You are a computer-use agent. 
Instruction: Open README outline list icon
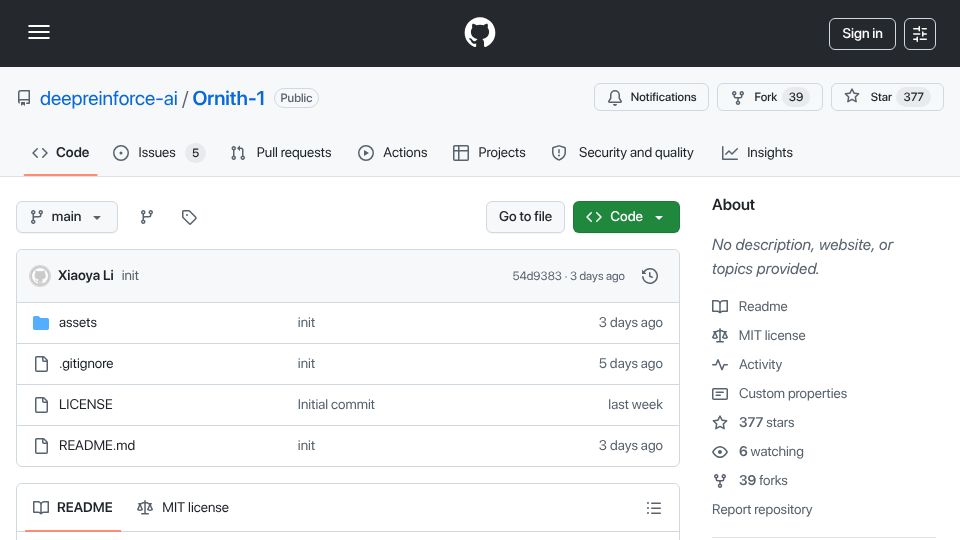tap(654, 508)
